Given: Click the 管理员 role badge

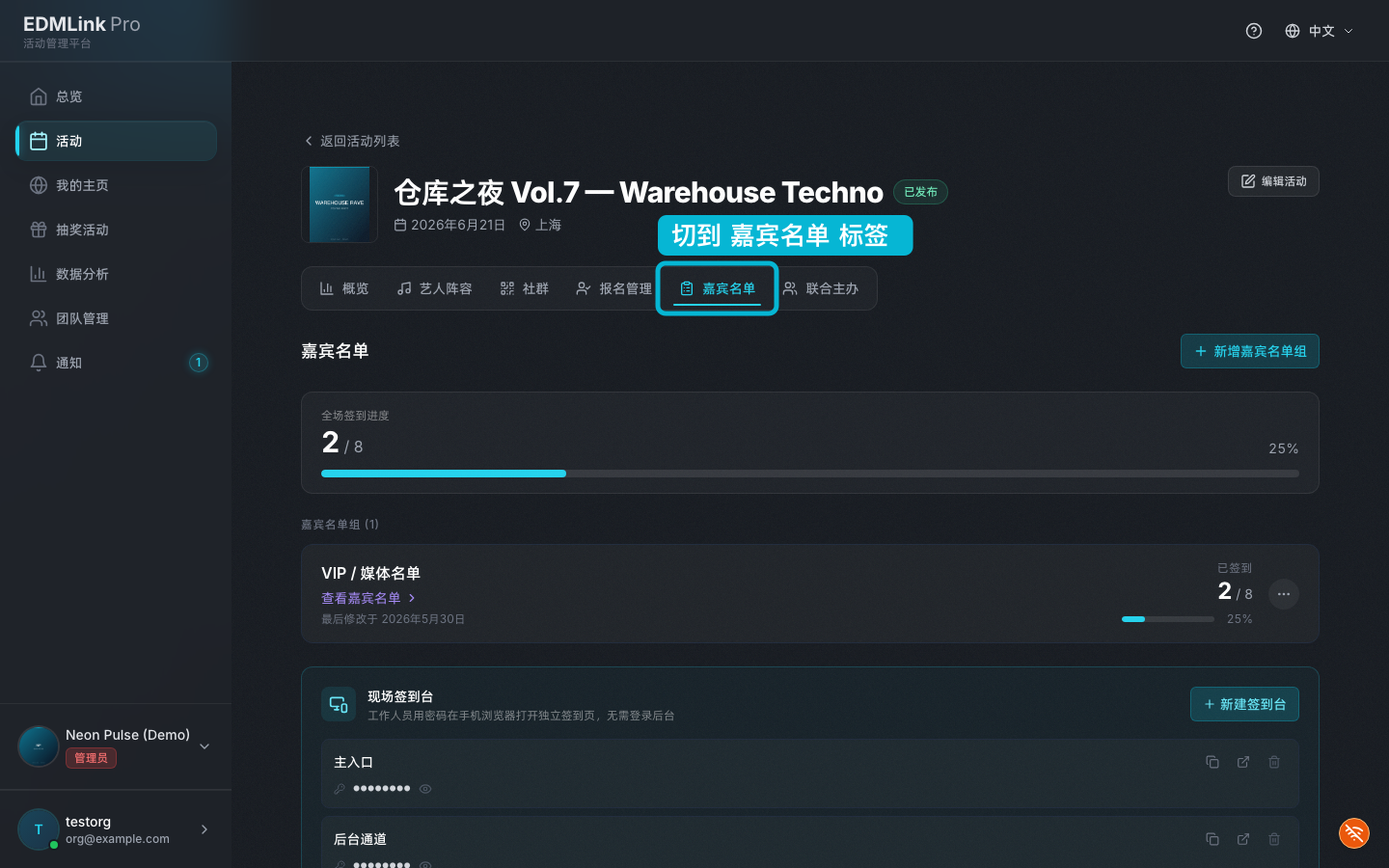Looking at the screenshot, I should point(91,758).
